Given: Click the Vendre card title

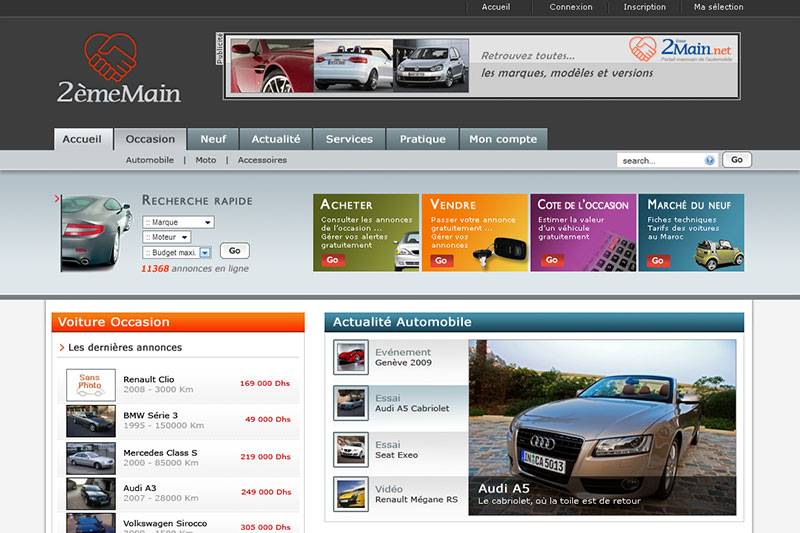Looking at the screenshot, I should click(x=453, y=205).
